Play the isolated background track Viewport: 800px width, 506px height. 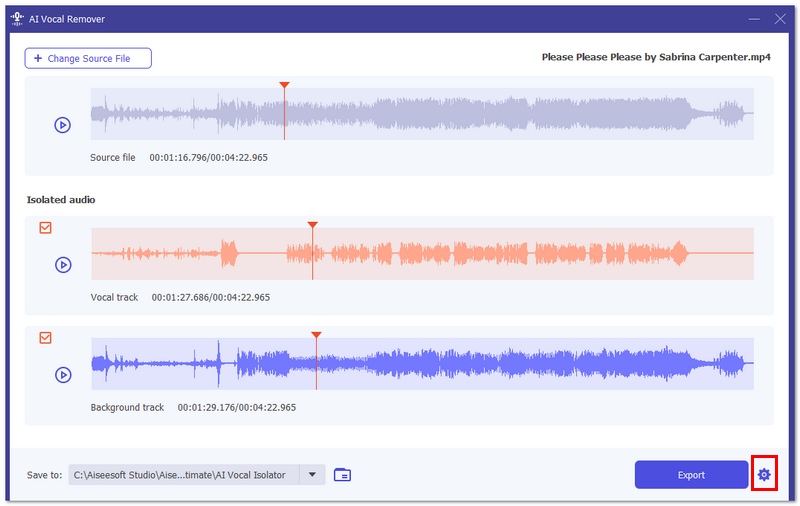tap(62, 375)
